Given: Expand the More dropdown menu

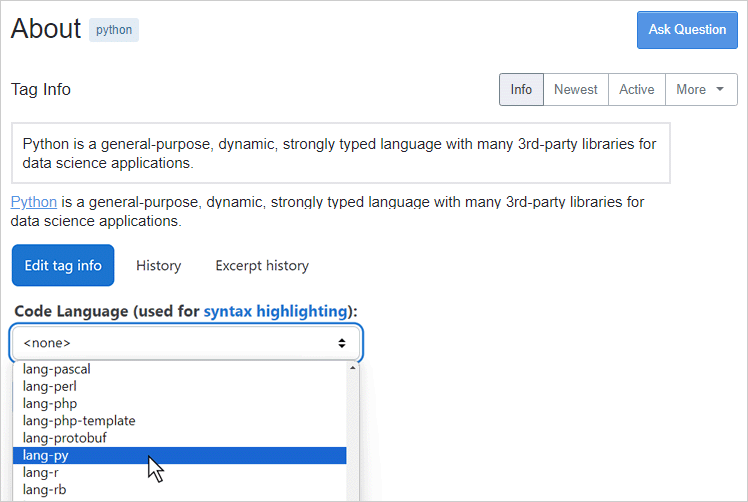Looking at the screenshot, I should click(x=700, y=89).
